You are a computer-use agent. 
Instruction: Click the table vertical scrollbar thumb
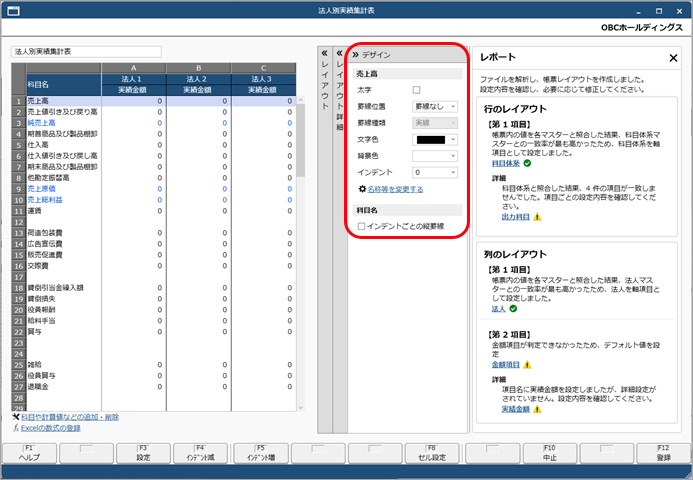(x=301, y=141)
